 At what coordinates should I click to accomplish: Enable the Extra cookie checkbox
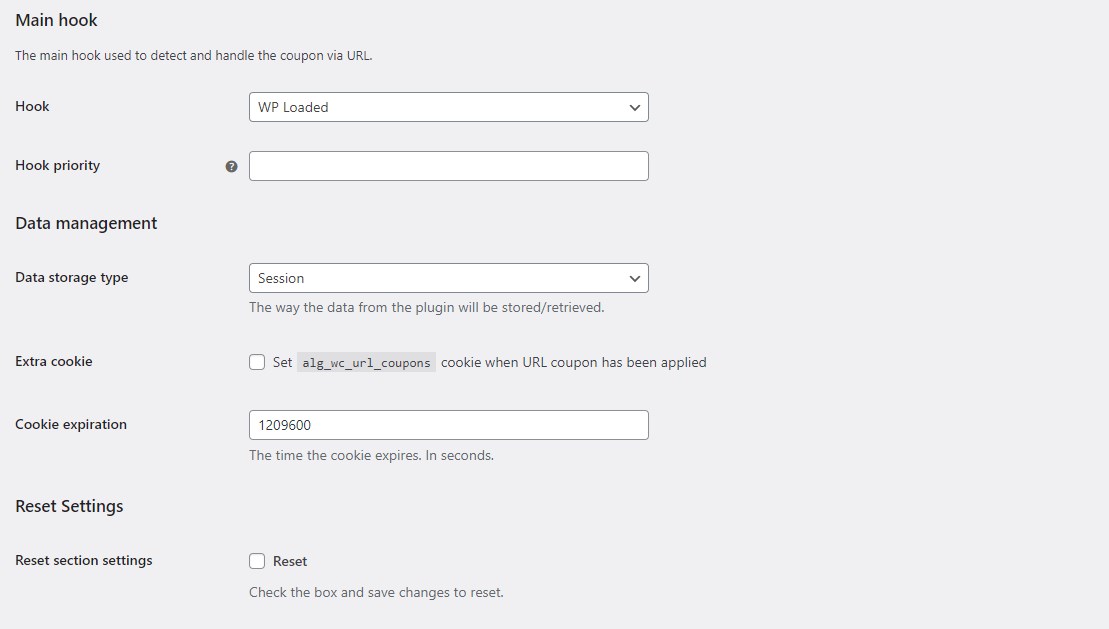[257, 362]
